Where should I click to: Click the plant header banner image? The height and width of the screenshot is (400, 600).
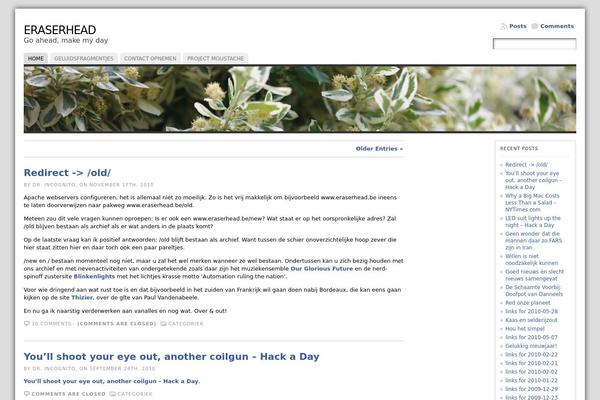click(300, 99)
